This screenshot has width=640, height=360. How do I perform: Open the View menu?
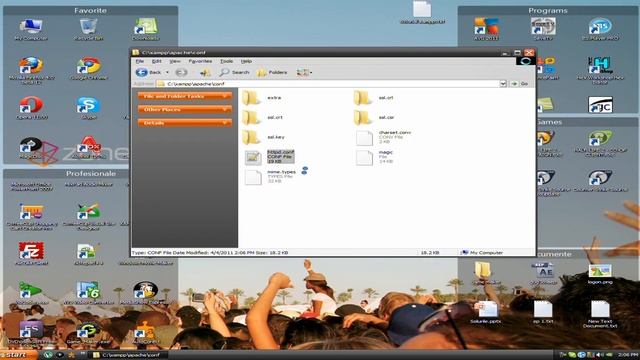click(175, 61)
